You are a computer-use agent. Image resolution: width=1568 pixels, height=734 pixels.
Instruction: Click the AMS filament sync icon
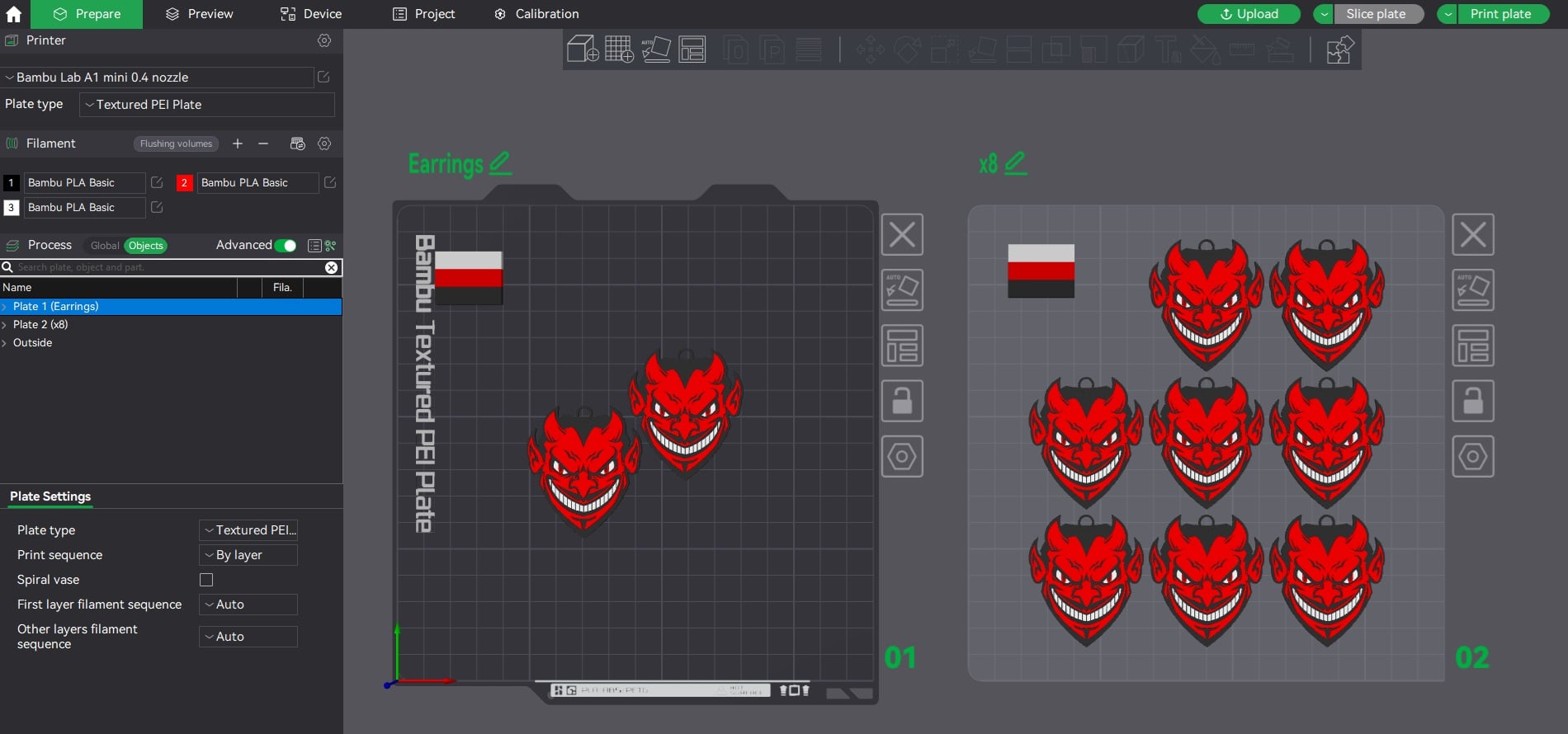click(x=298, y=144)
